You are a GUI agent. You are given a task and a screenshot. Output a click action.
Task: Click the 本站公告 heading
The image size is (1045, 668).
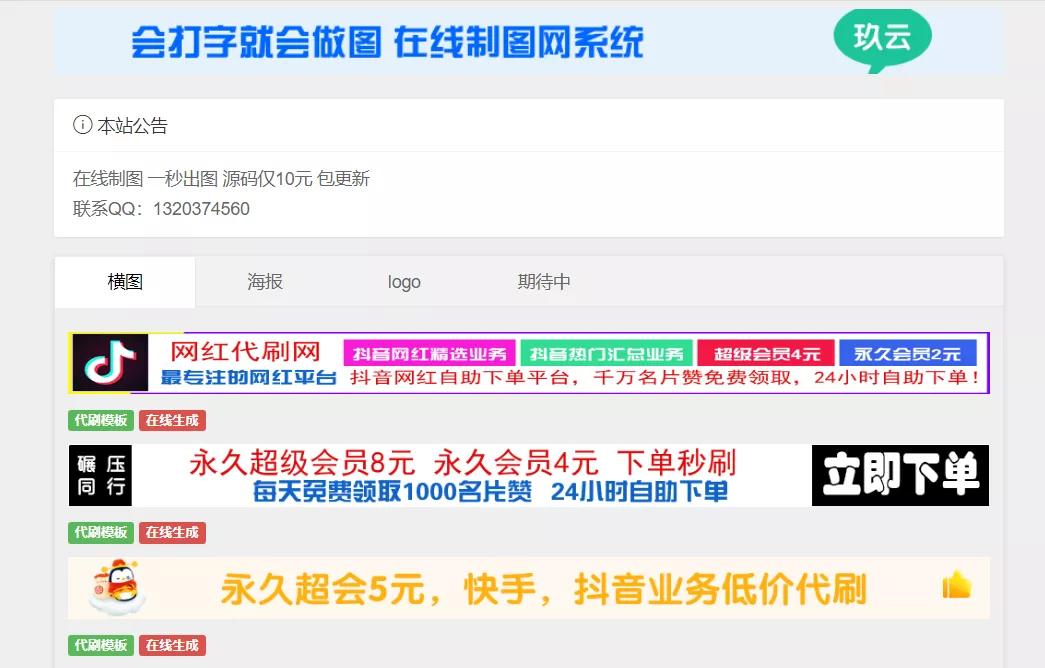[132, 125]
